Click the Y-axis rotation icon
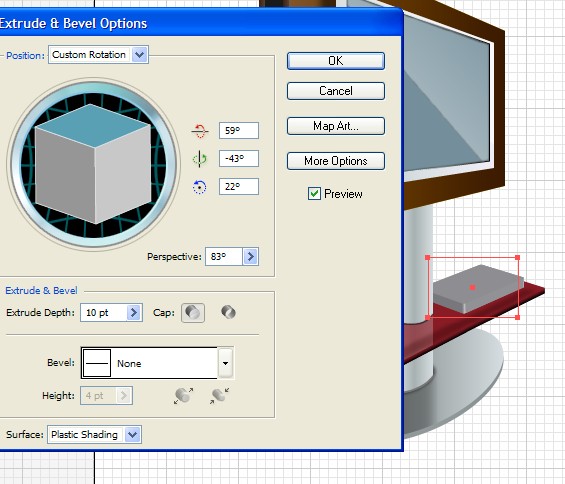The image size is (565, 484). pyautogui.click(x=200, y=159)
